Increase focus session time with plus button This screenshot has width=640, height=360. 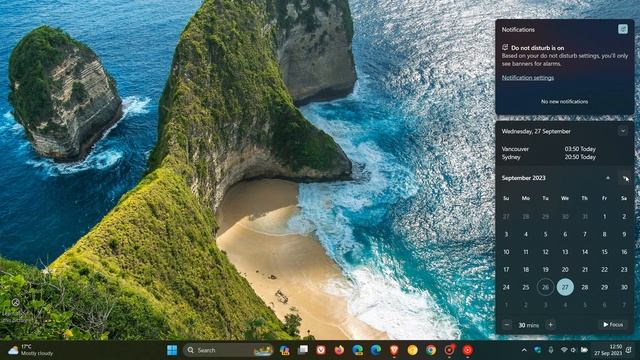click(550, 325)
